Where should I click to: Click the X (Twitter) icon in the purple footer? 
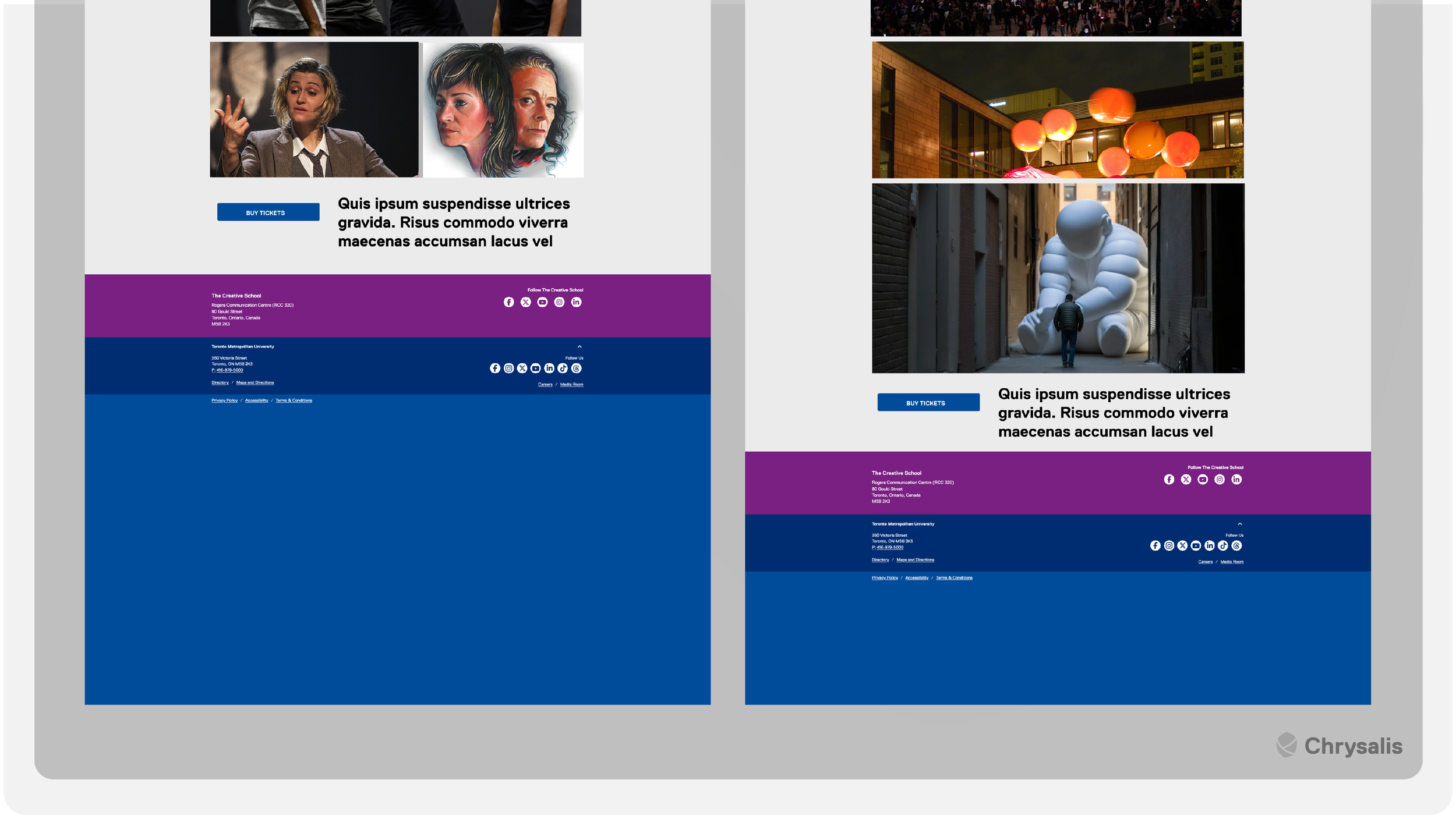pos(525,302)
